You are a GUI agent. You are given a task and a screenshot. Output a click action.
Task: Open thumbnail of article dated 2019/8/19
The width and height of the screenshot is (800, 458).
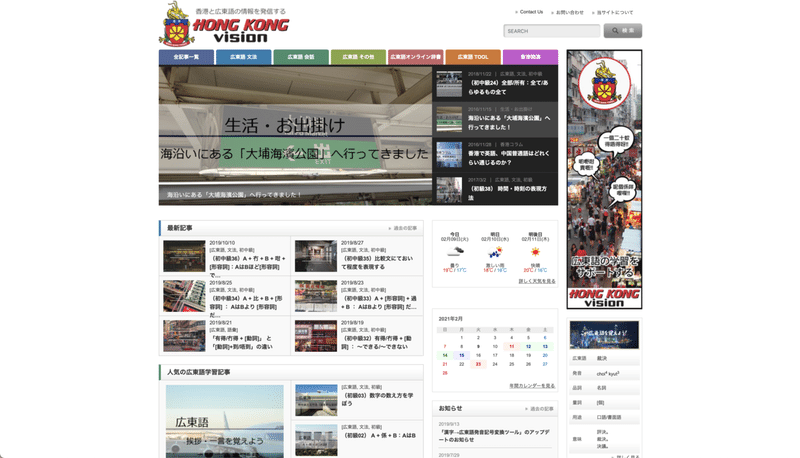click(316, 336)
